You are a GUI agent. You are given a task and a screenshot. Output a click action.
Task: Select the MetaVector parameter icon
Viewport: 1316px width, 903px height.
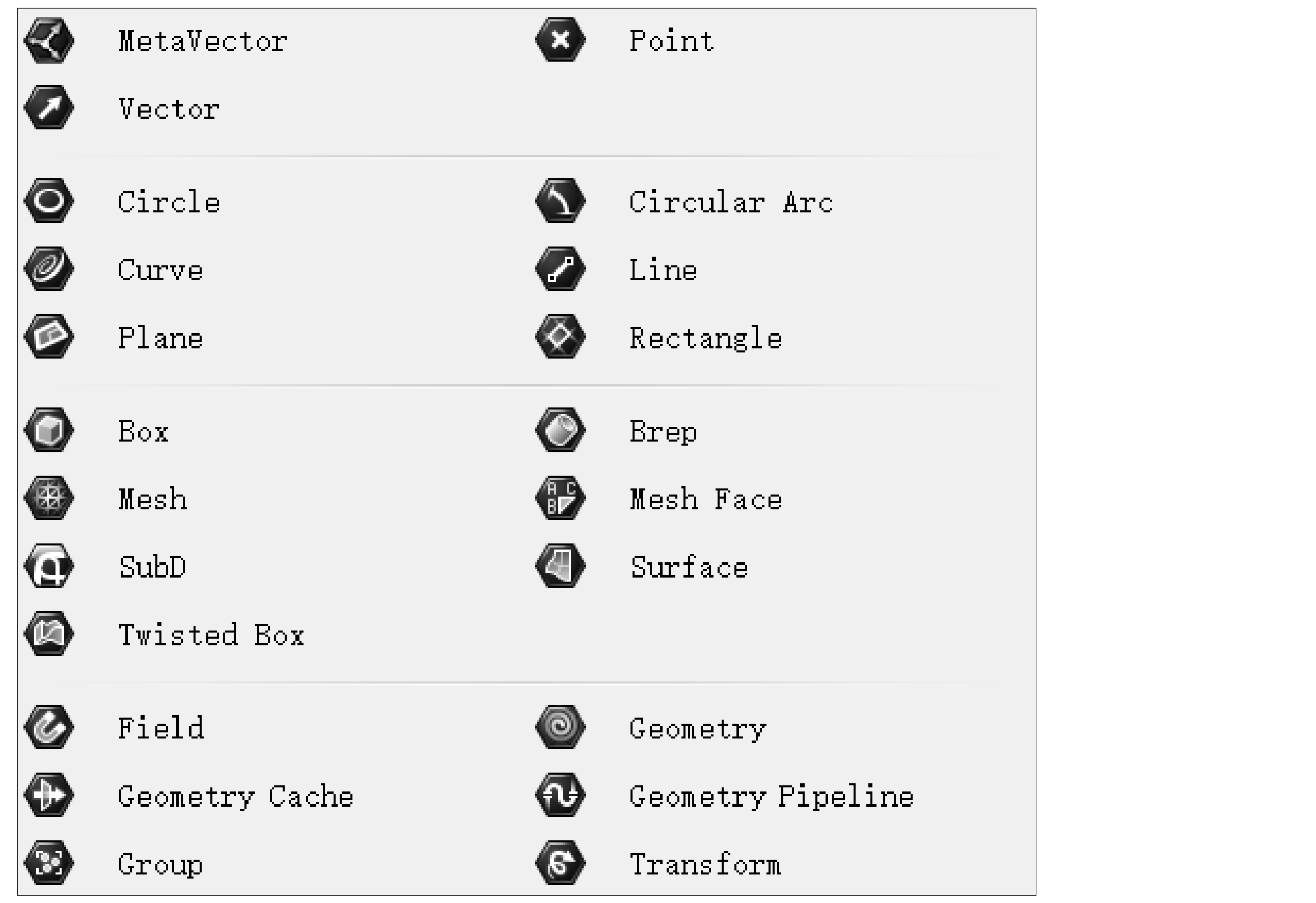(x=49, y=41)
